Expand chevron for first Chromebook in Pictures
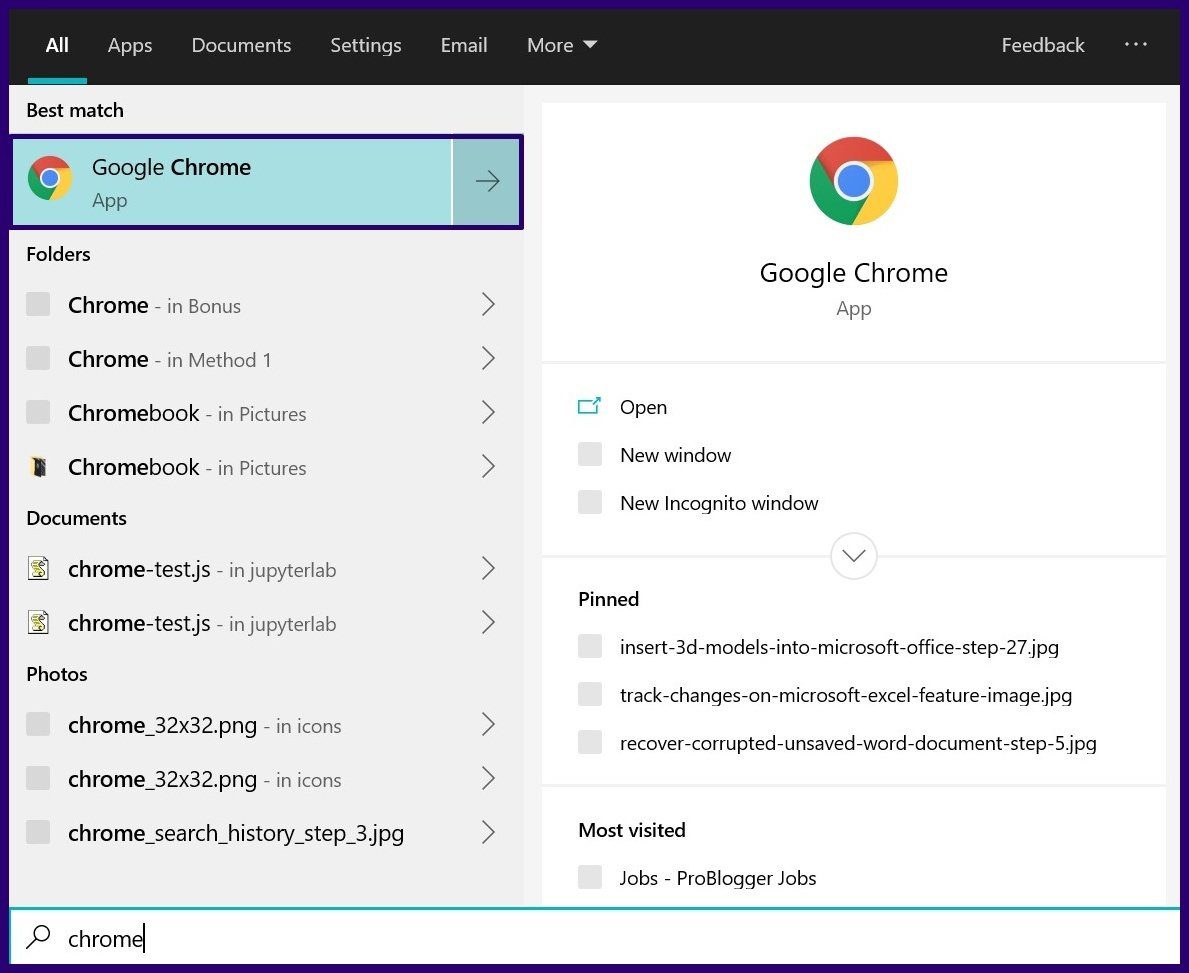 pyautogui.click(x=488, y=413)
